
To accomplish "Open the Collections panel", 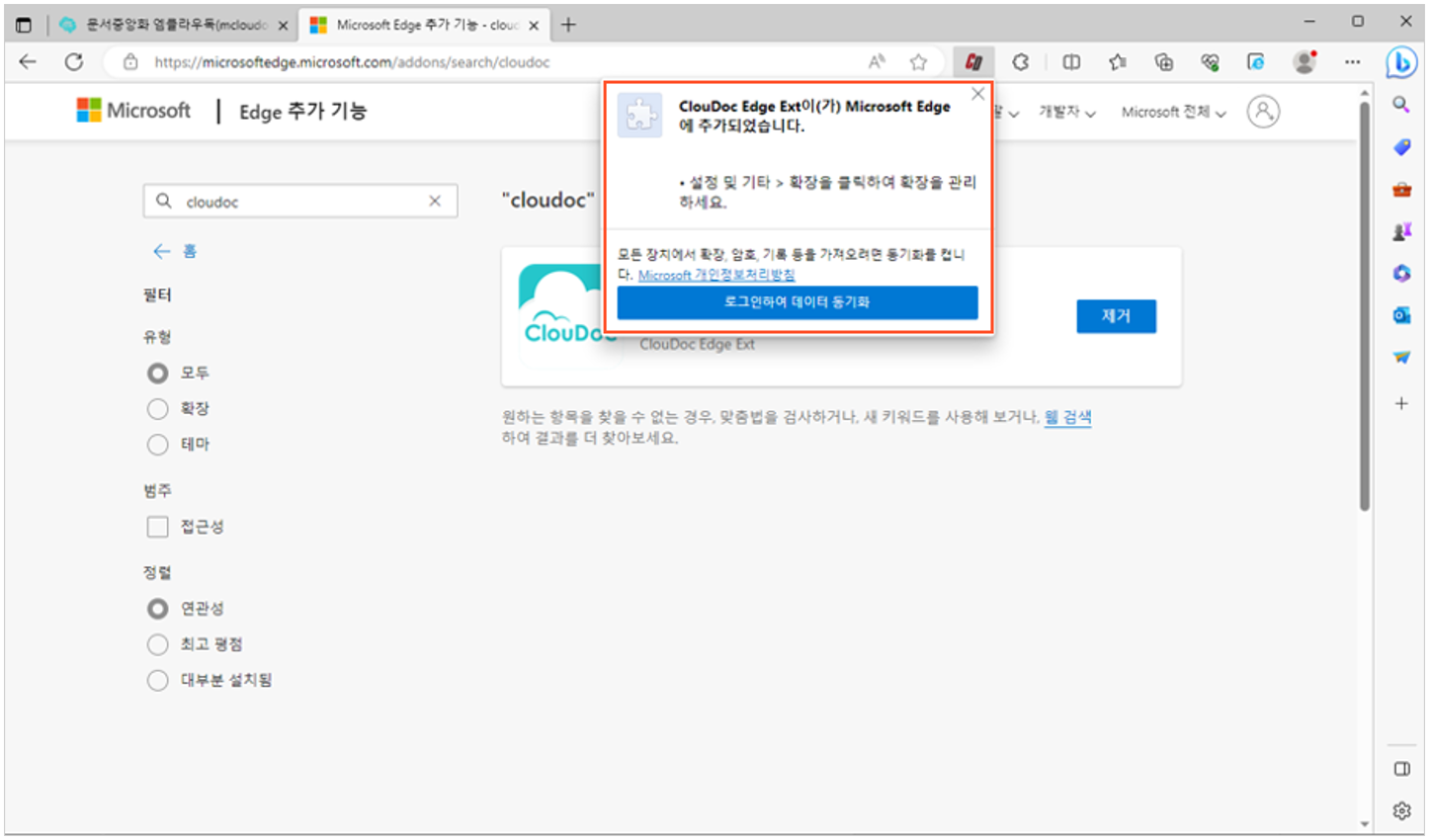I will coord(1164,62).
